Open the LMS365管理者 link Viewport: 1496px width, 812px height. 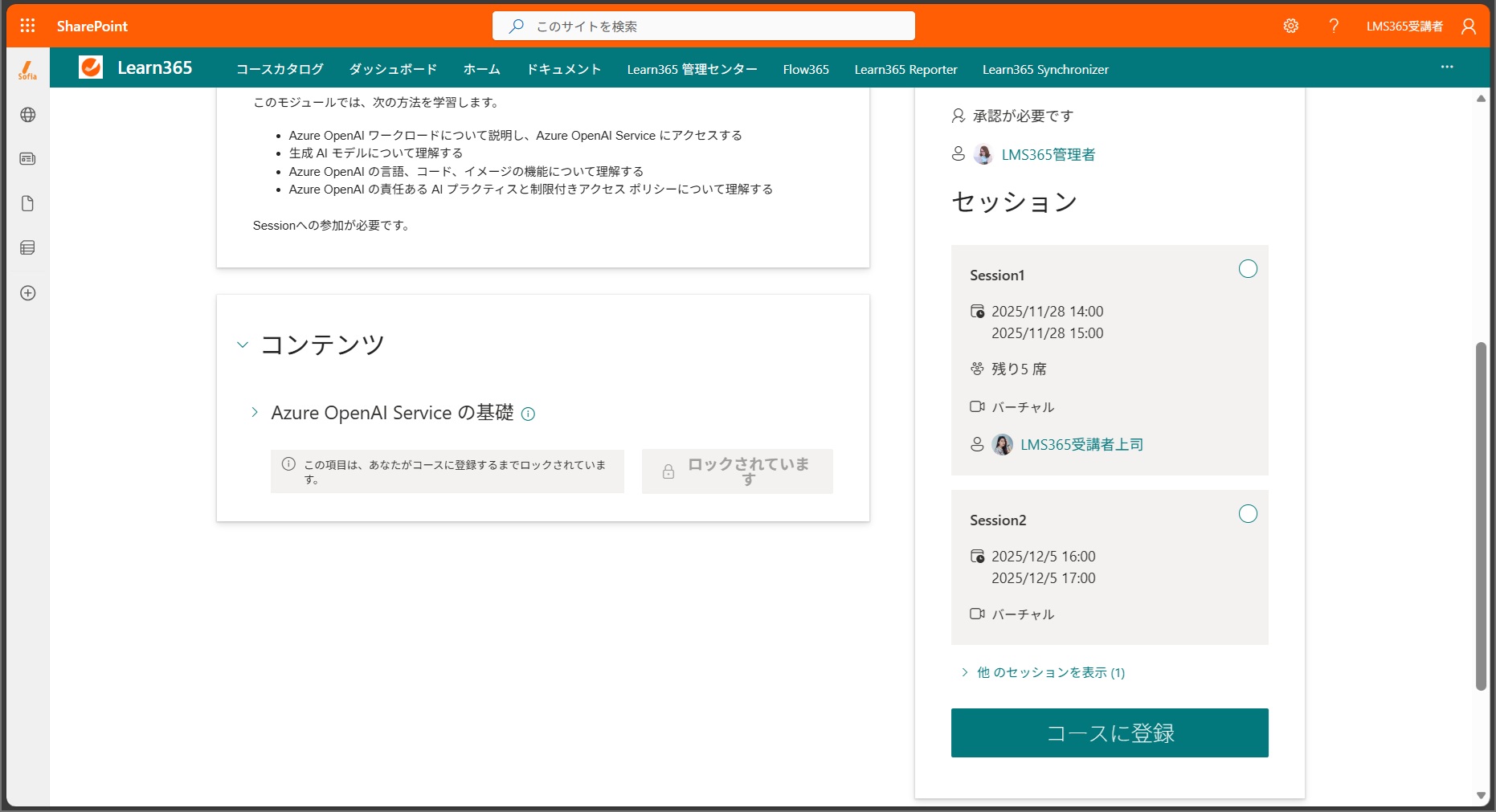click(1048, 154)
